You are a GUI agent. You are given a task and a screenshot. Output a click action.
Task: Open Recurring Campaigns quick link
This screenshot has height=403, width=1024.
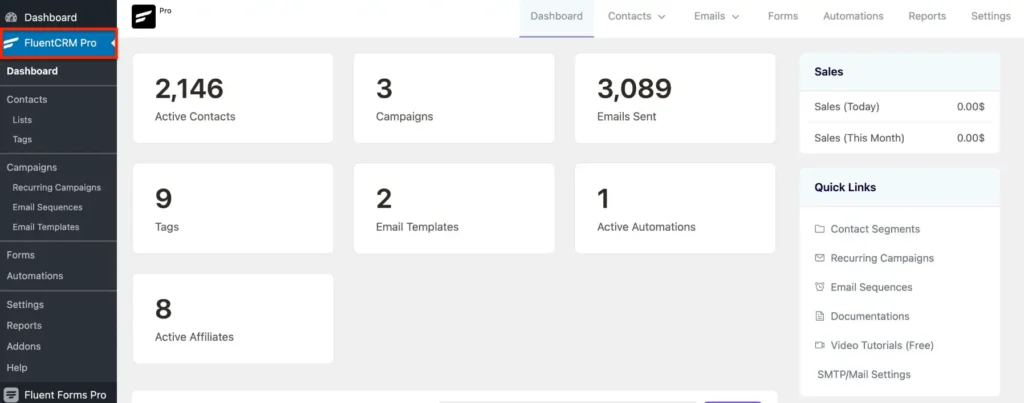882,258
